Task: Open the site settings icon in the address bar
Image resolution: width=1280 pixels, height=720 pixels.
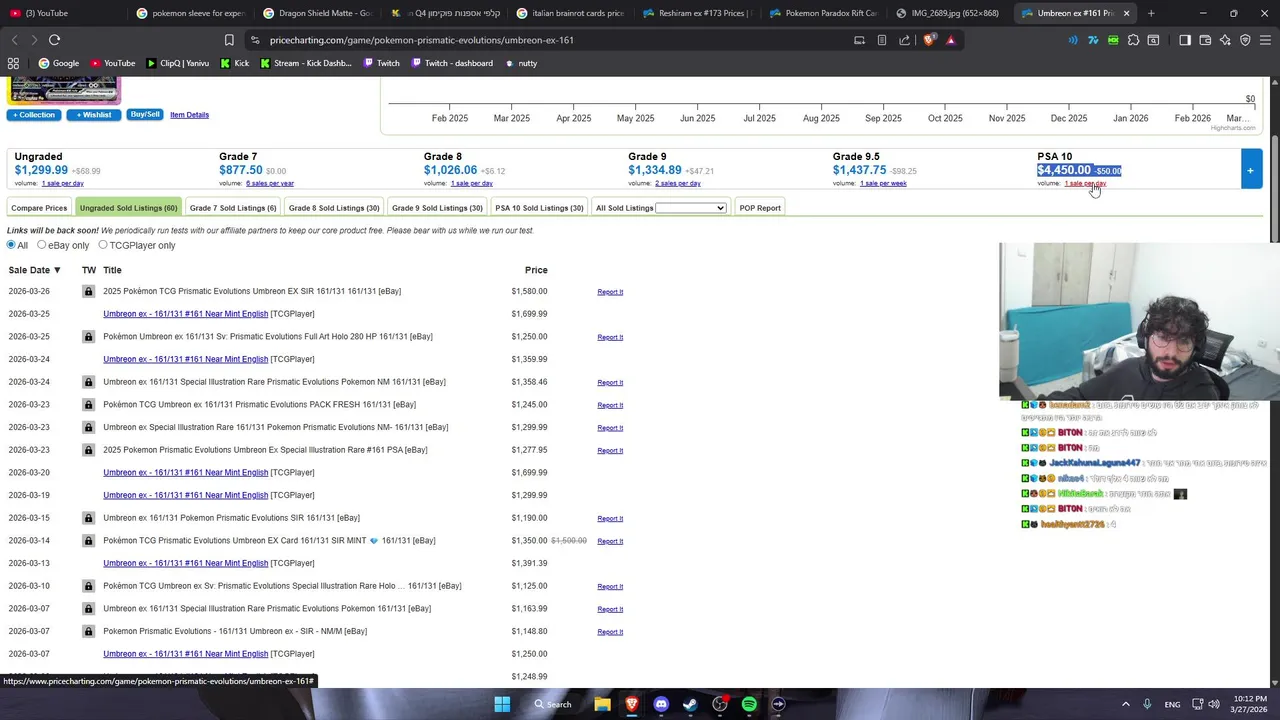Action: 255,40
